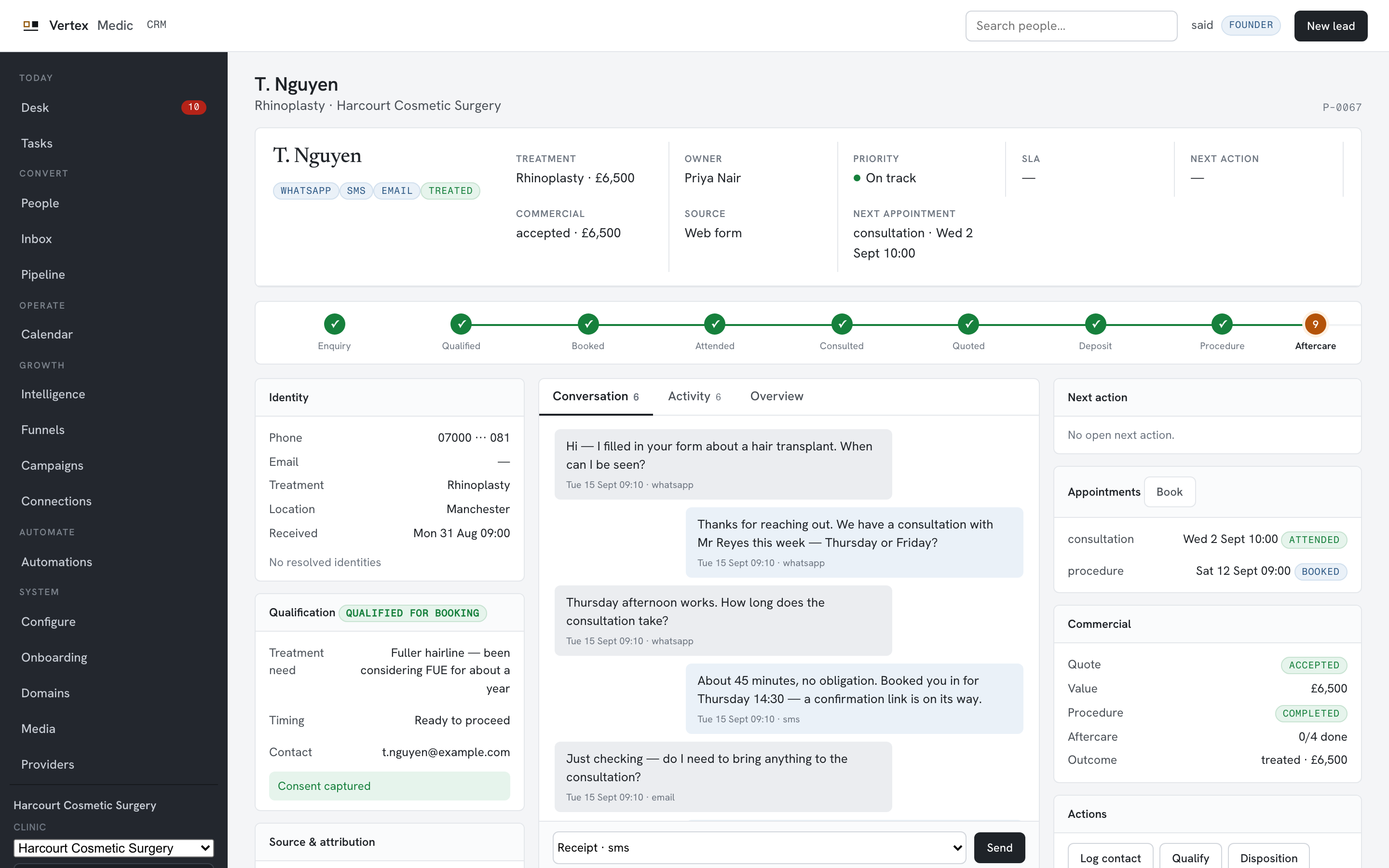Click the QUALIFIED FOR BOOKING badge

(412, 613)
